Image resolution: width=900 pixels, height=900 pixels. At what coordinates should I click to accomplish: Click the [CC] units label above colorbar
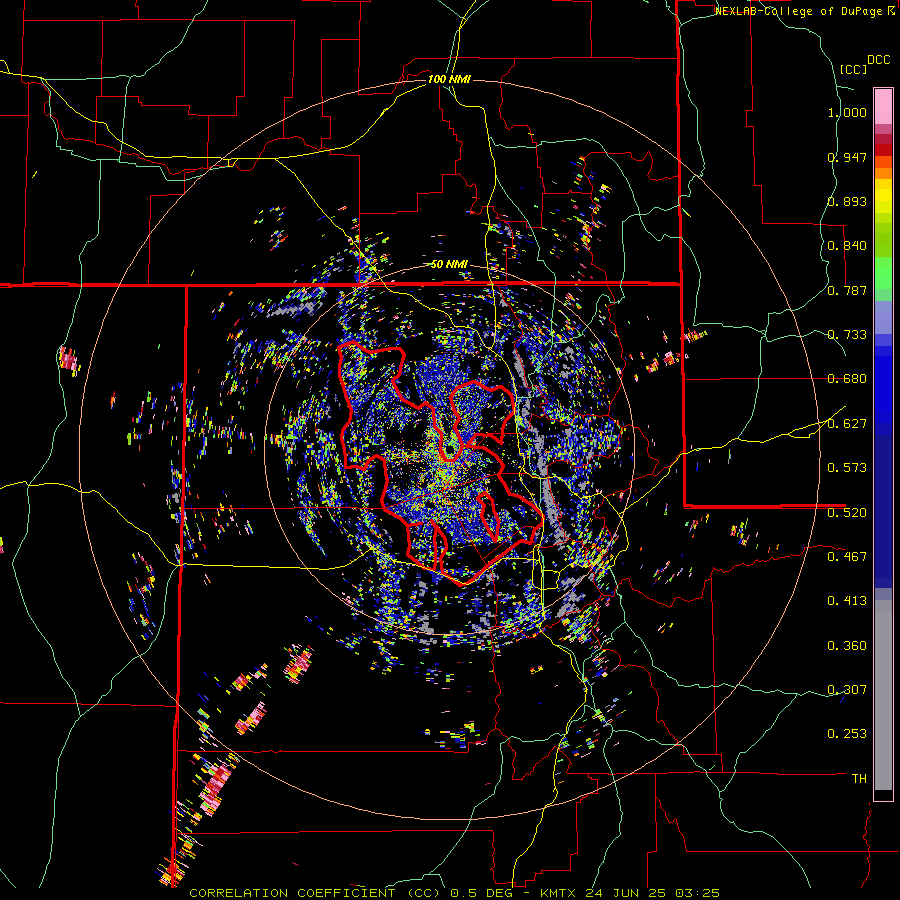coord(853,69)
